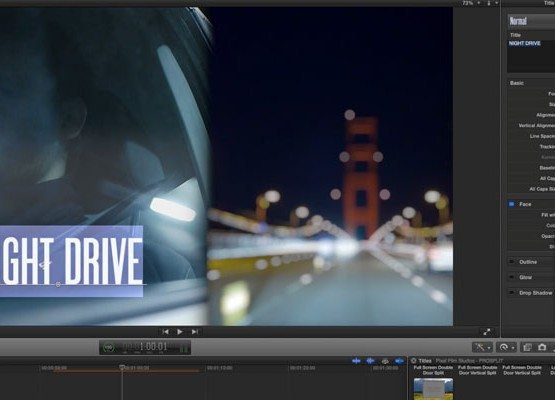Expand the Drop Shadow section label
555x400 pixels.
536,293
